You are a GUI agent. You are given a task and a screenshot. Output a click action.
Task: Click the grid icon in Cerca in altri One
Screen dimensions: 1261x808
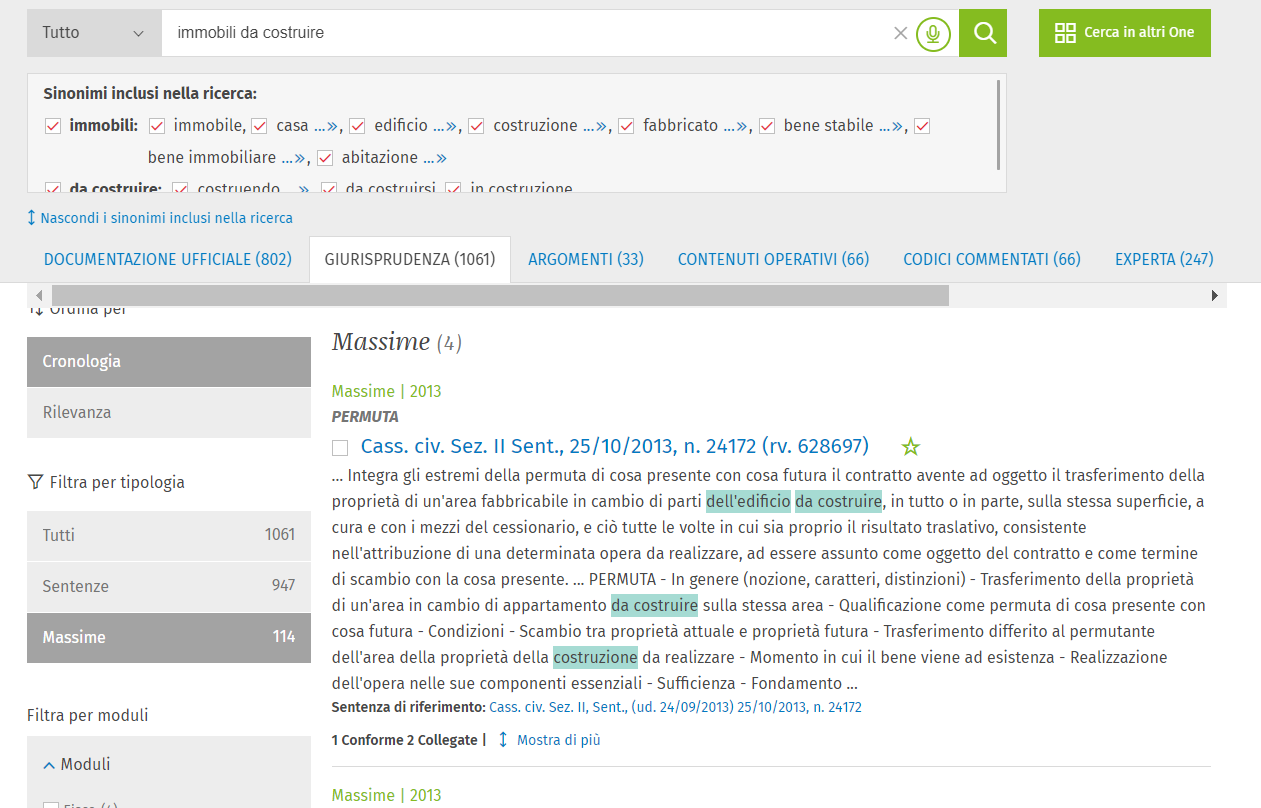[x=1065, y=33]
